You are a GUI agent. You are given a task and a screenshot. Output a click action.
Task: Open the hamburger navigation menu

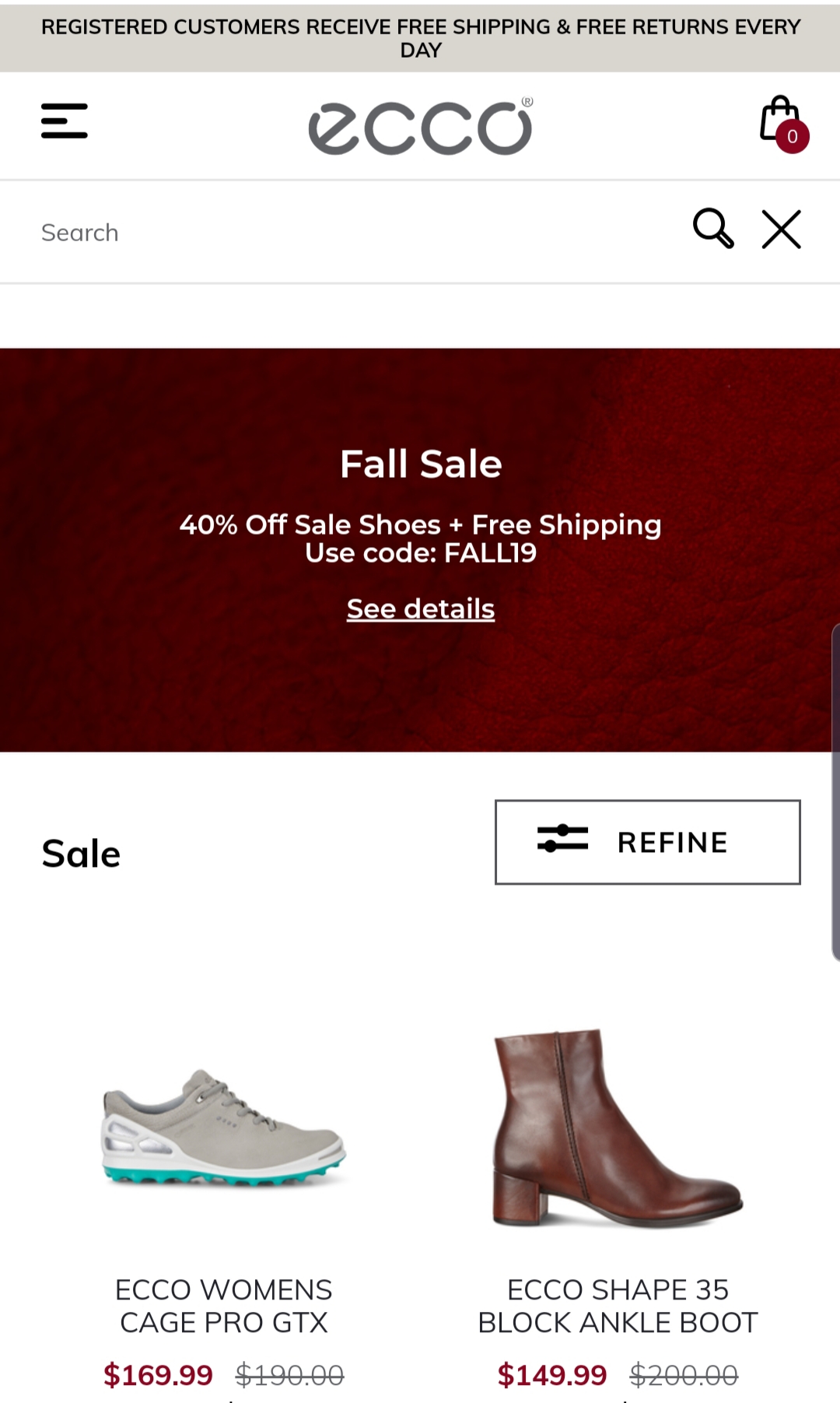pos(65,121)
